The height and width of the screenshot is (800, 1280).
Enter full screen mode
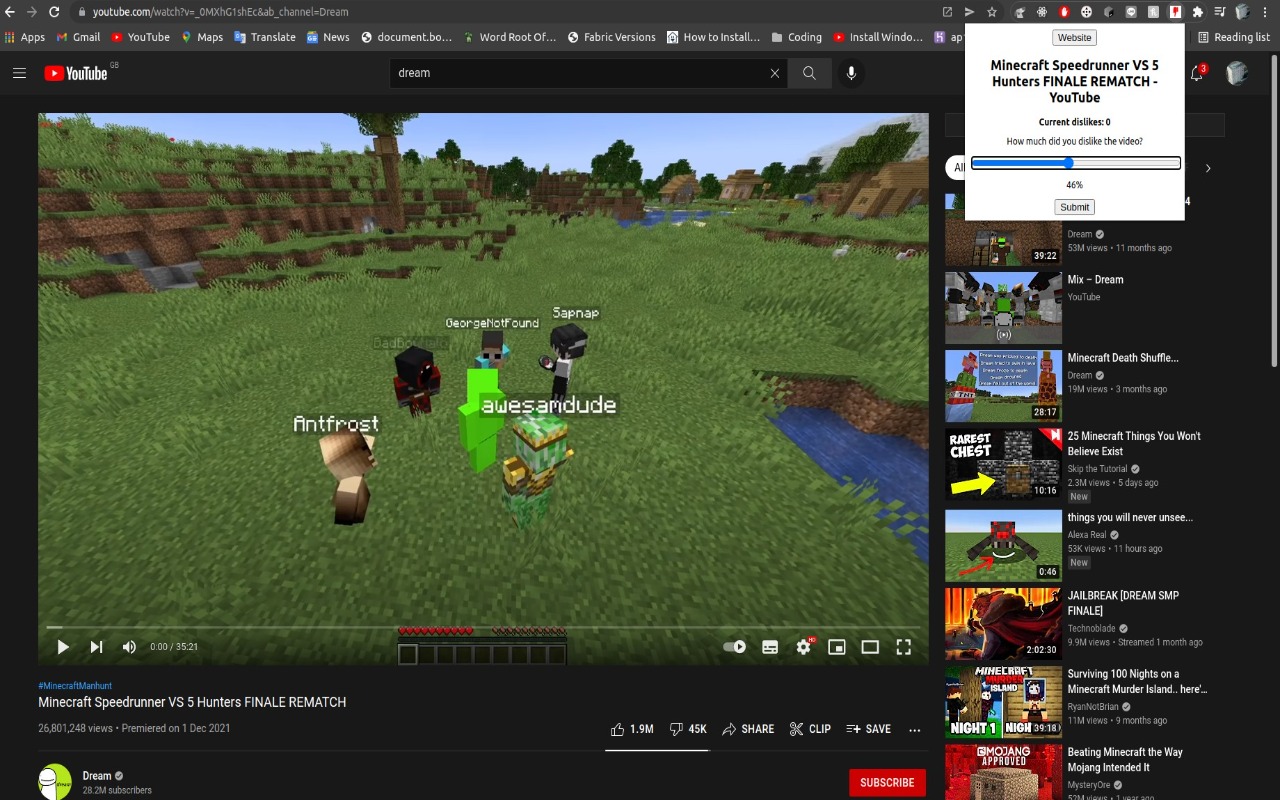904,647
